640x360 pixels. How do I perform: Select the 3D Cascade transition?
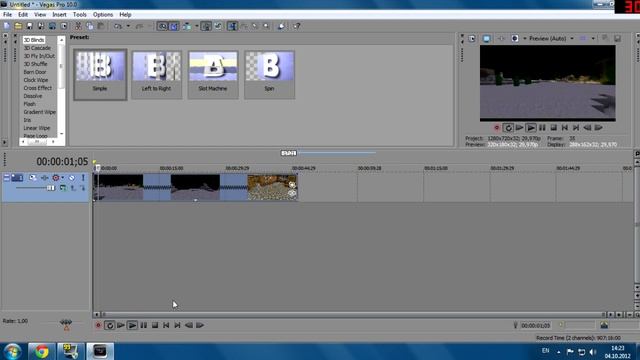click(37, 48)
